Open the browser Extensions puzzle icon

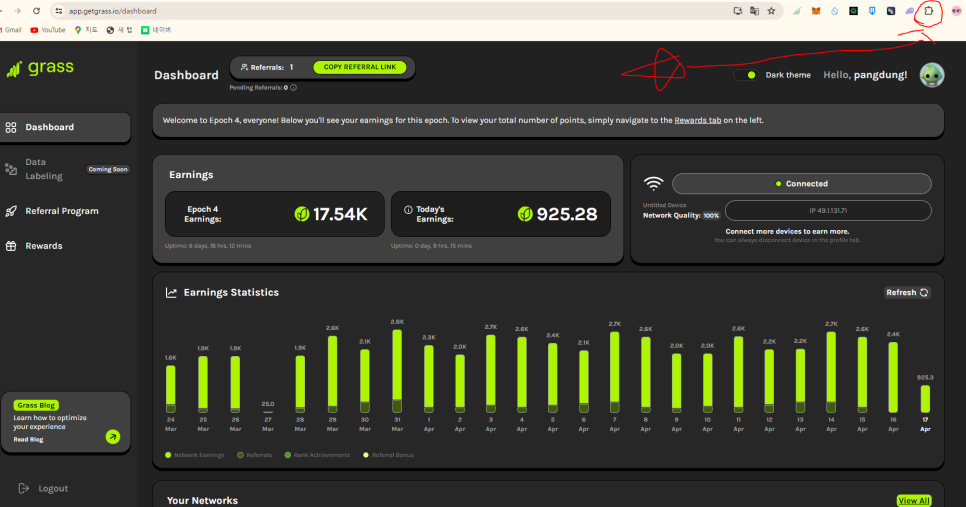(928, 11)
